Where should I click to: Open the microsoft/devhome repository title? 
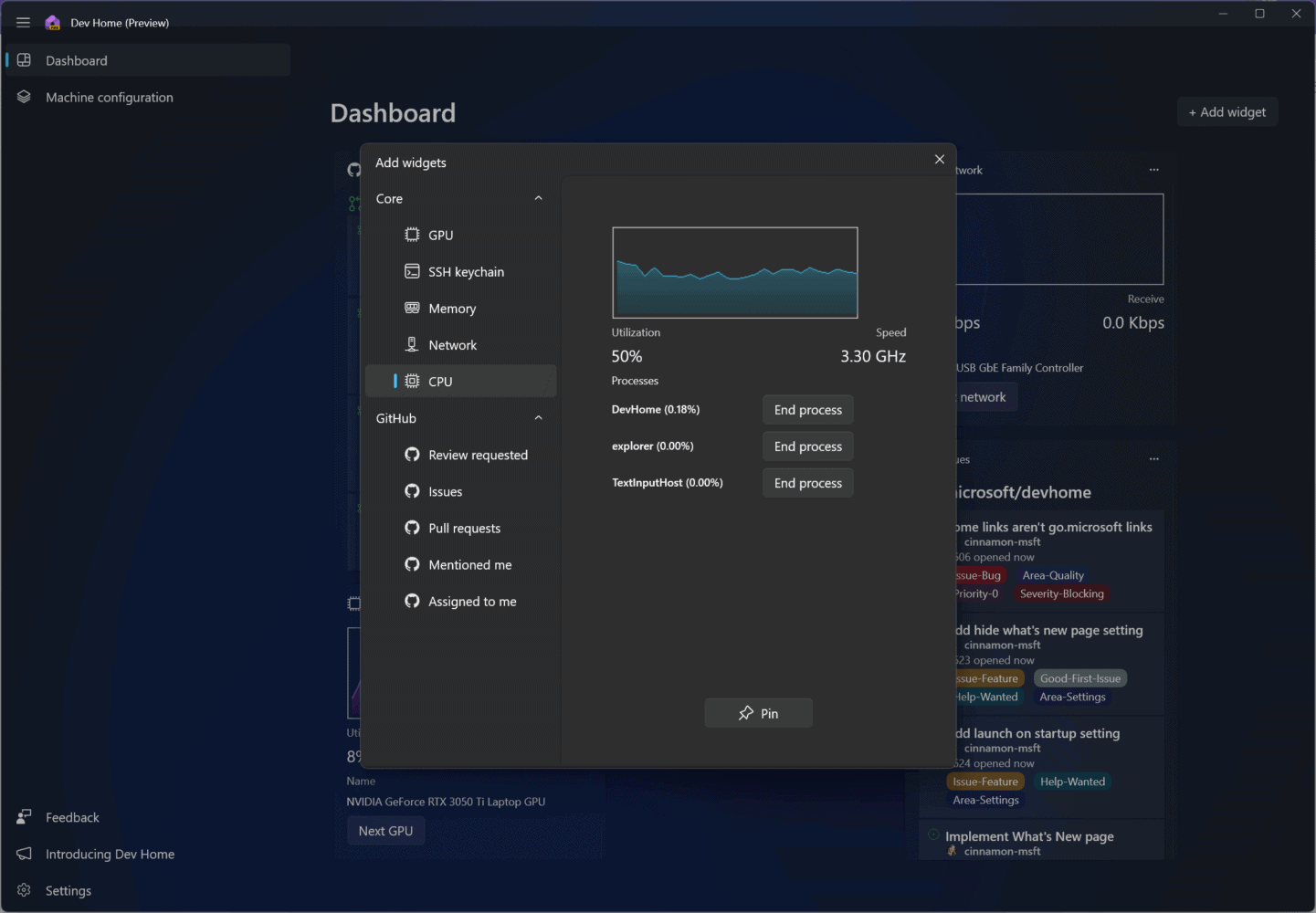click(1023, 492)
